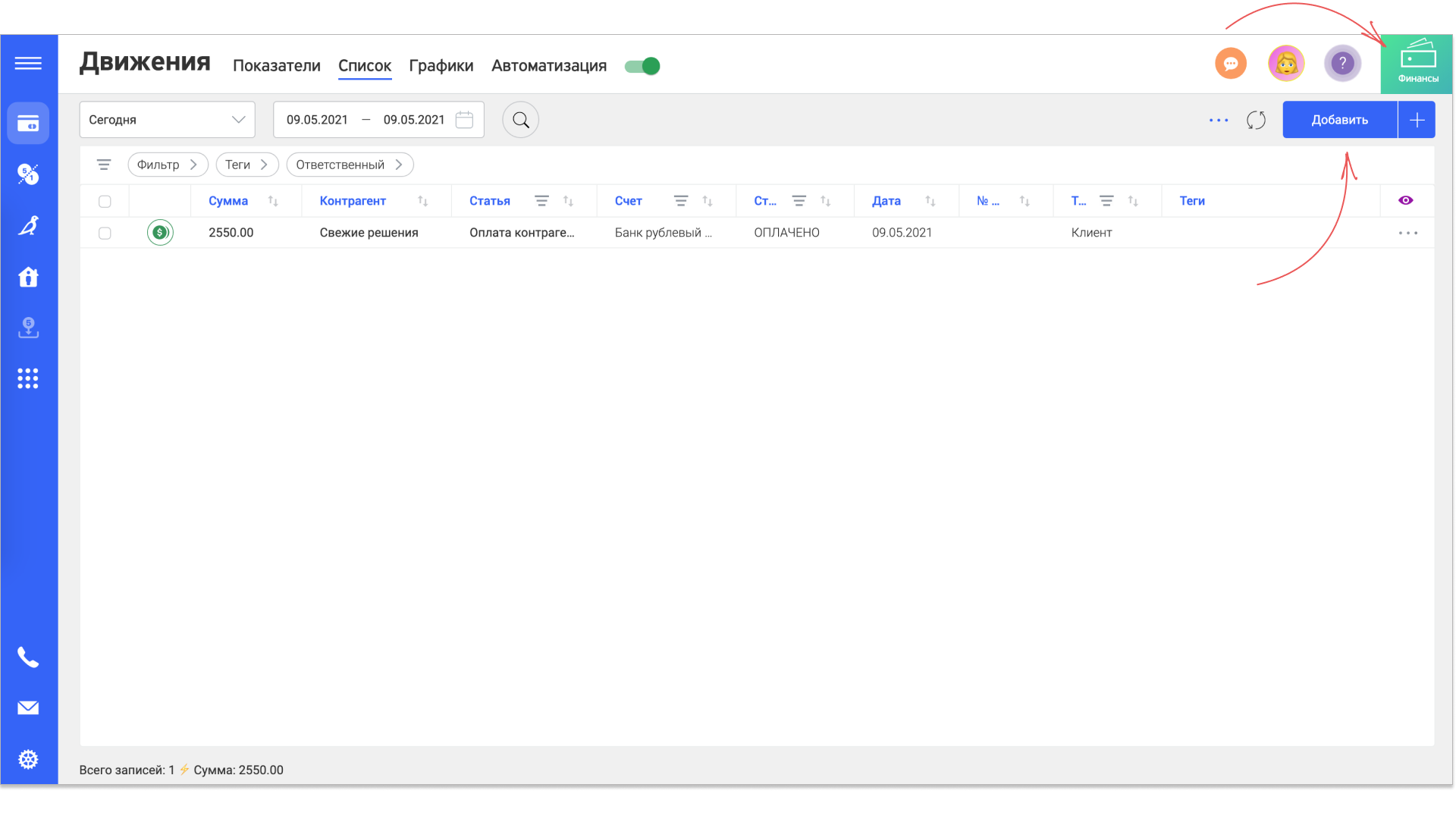Click the Статья column header

(490, 201)
